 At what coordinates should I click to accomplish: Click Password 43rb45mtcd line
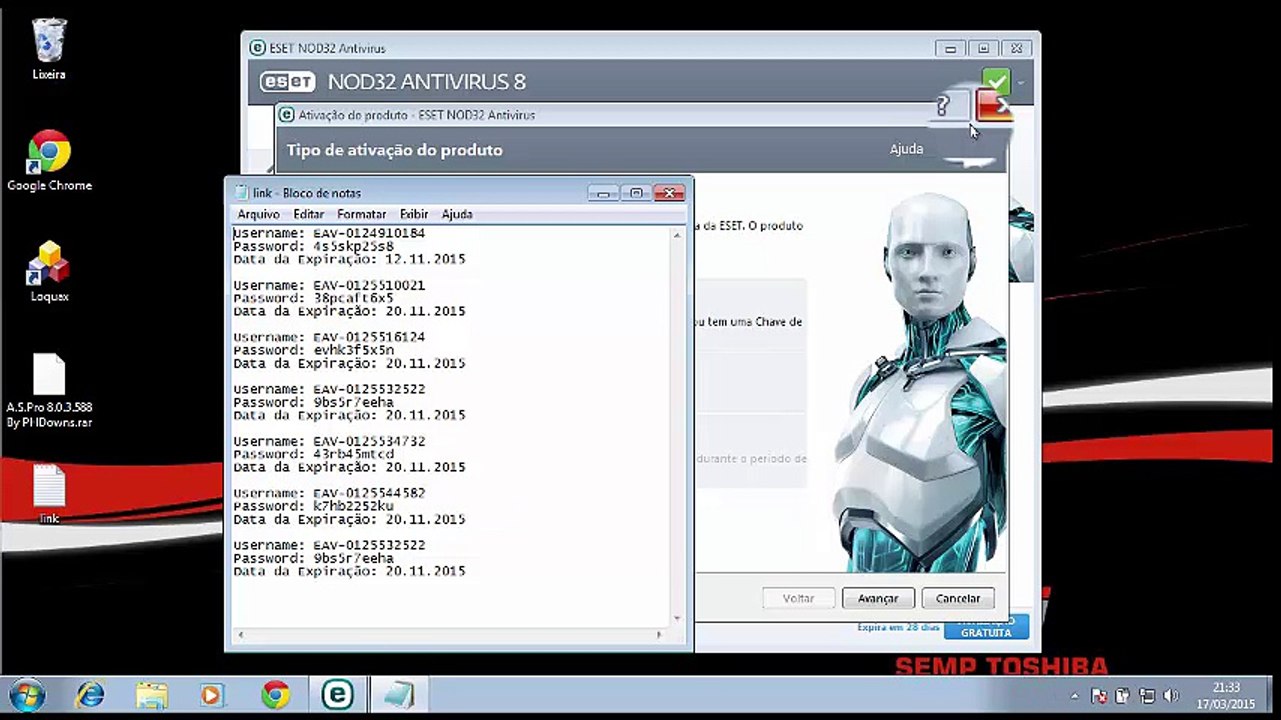click(313, 454)
